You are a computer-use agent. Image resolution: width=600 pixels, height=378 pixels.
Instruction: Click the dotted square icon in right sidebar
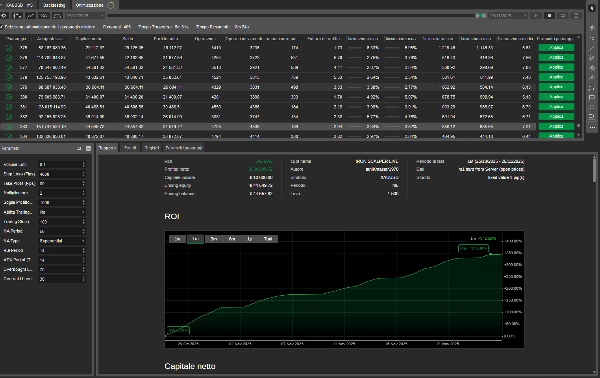(592, 108)
